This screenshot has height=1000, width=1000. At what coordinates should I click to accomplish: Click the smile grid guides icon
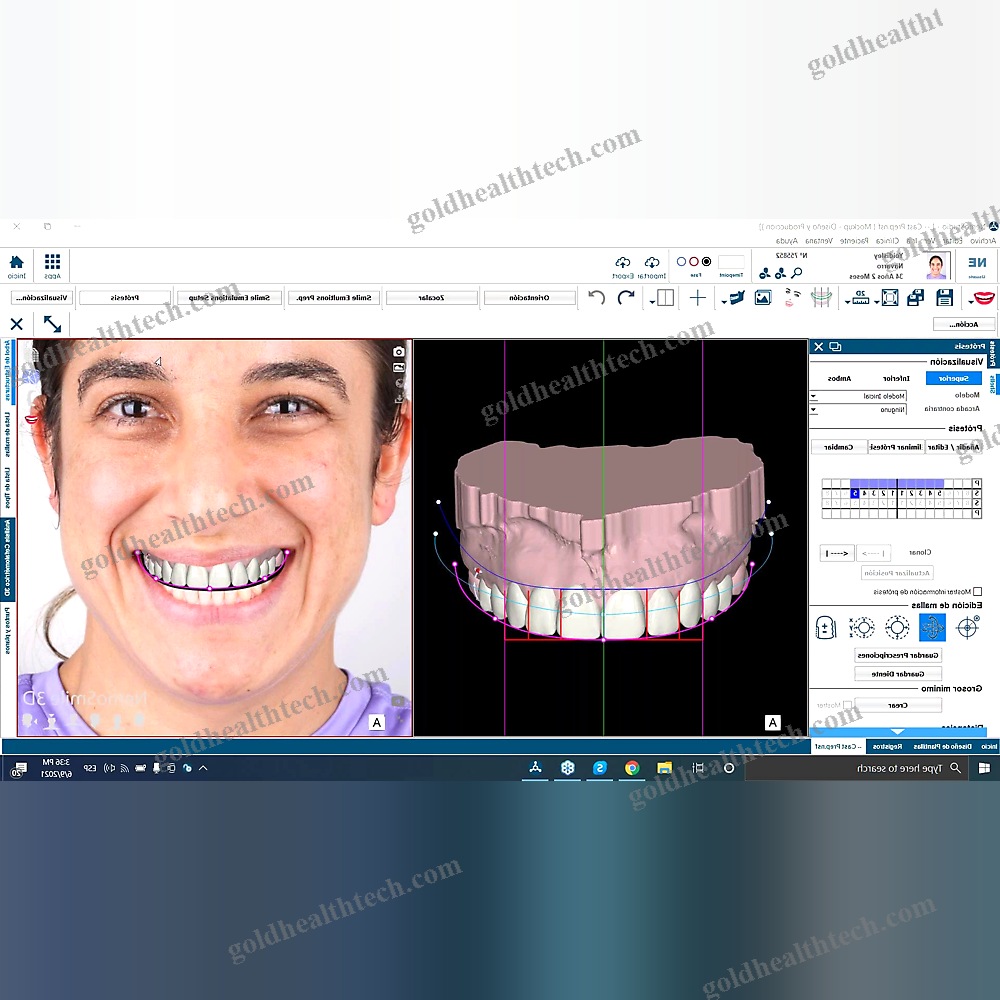(x=821, y=297)
